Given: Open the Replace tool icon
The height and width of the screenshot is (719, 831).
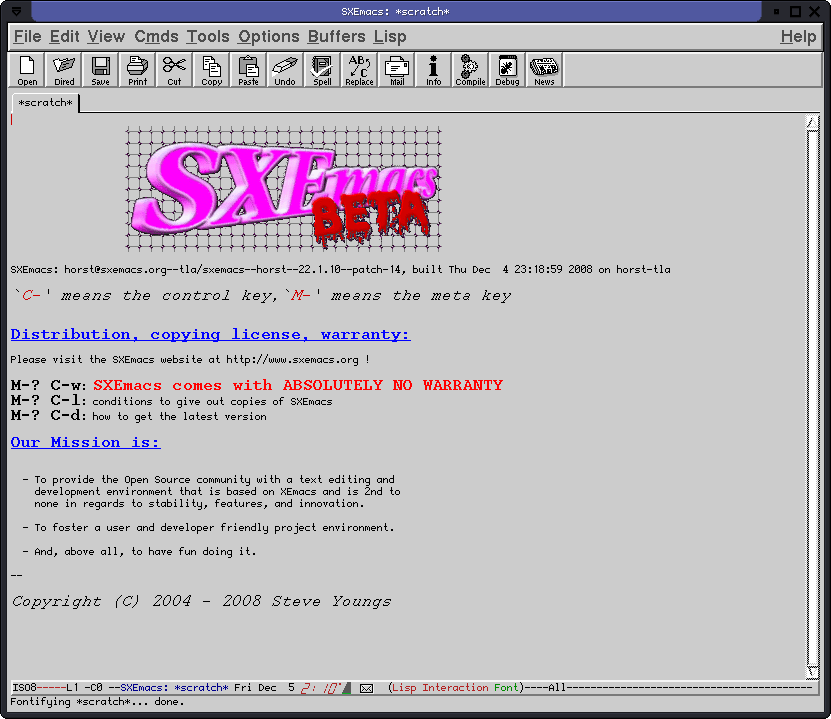Looking at the screenshot, I should tap(359, 70).
